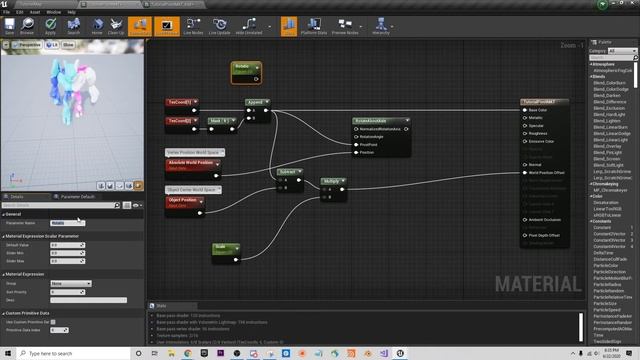Enable Use Custom Primitive Data checkbox
Screen dimensions: 640x360
pos(53,322)
